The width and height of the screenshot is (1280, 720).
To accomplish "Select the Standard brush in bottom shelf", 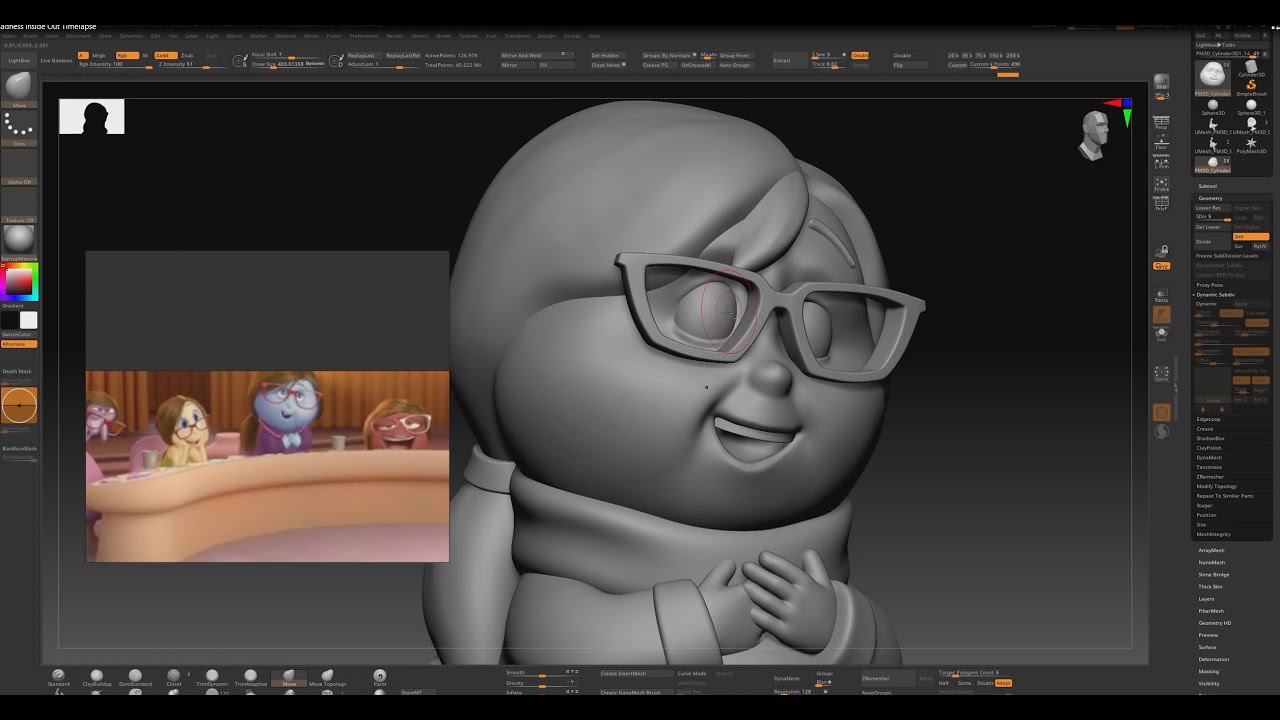I will (58, 678).
